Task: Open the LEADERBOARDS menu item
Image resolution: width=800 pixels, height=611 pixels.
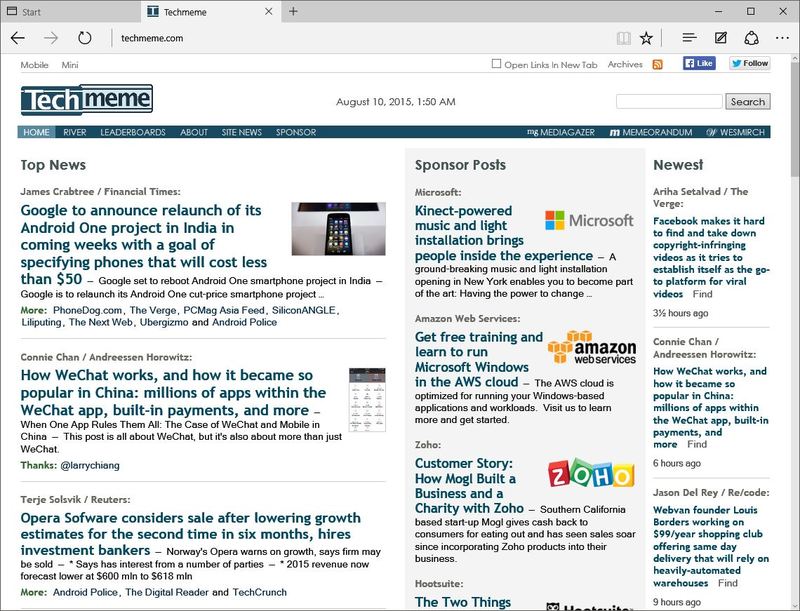Action: (x=133, y=132)
